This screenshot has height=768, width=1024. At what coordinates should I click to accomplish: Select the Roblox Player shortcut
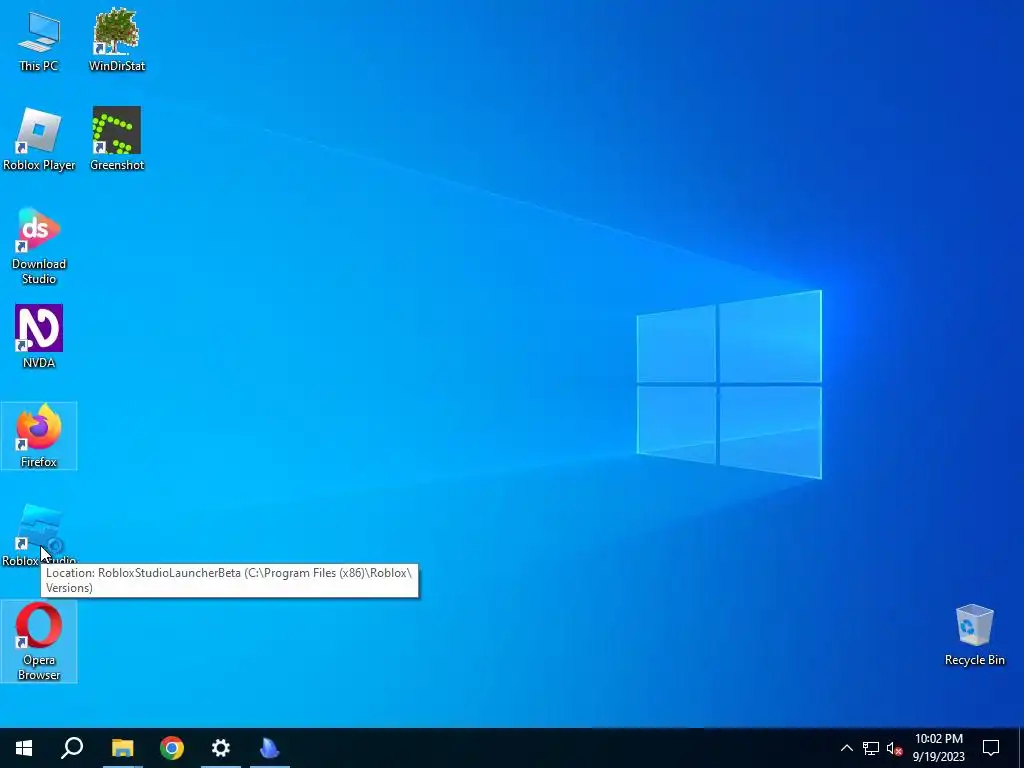39,140
